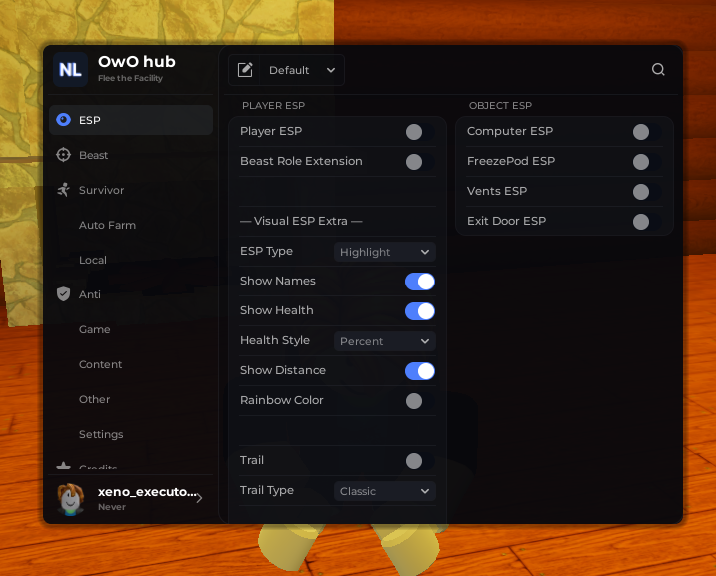This screenshot has width=716, height=576.
Task: Enable Rainbow Color toggle
Action: tap(420, 401)
